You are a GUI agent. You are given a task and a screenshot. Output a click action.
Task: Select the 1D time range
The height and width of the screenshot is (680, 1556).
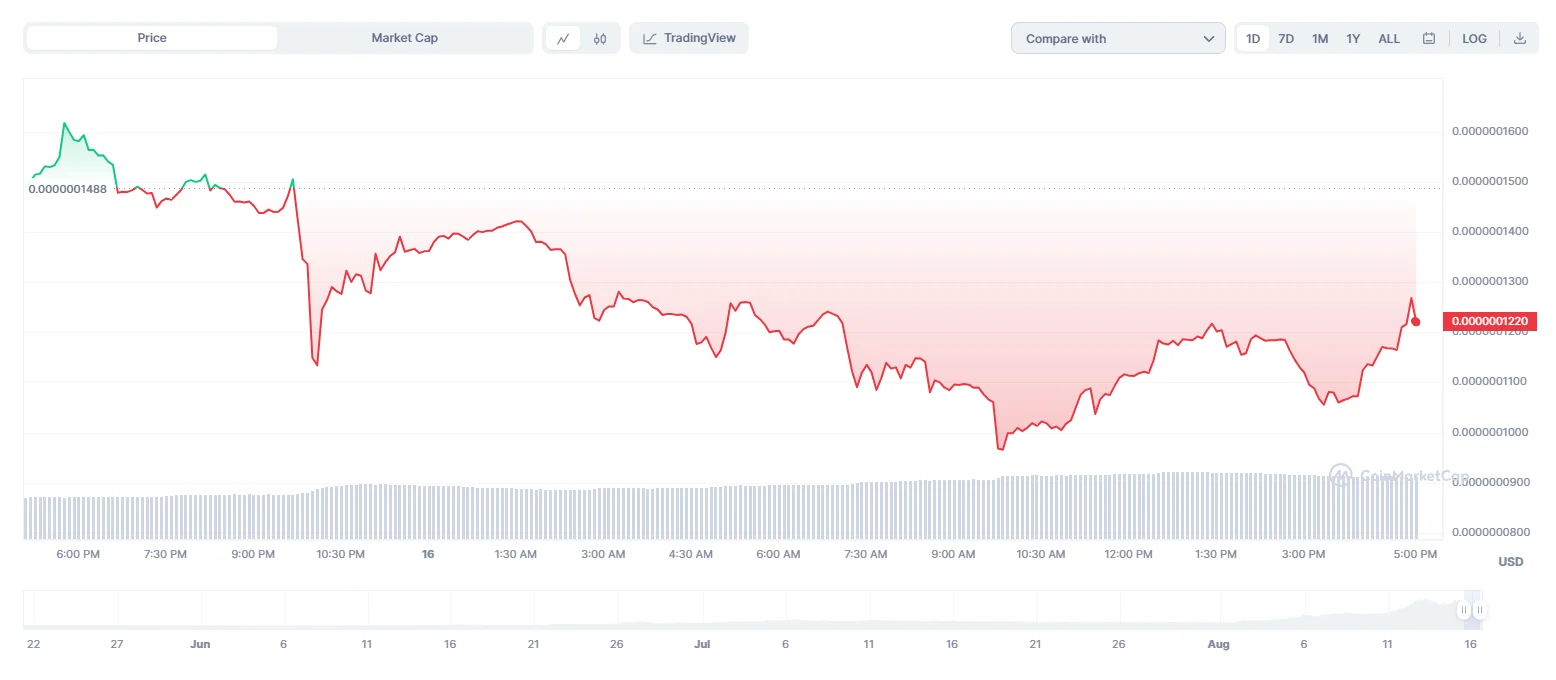1253,39
